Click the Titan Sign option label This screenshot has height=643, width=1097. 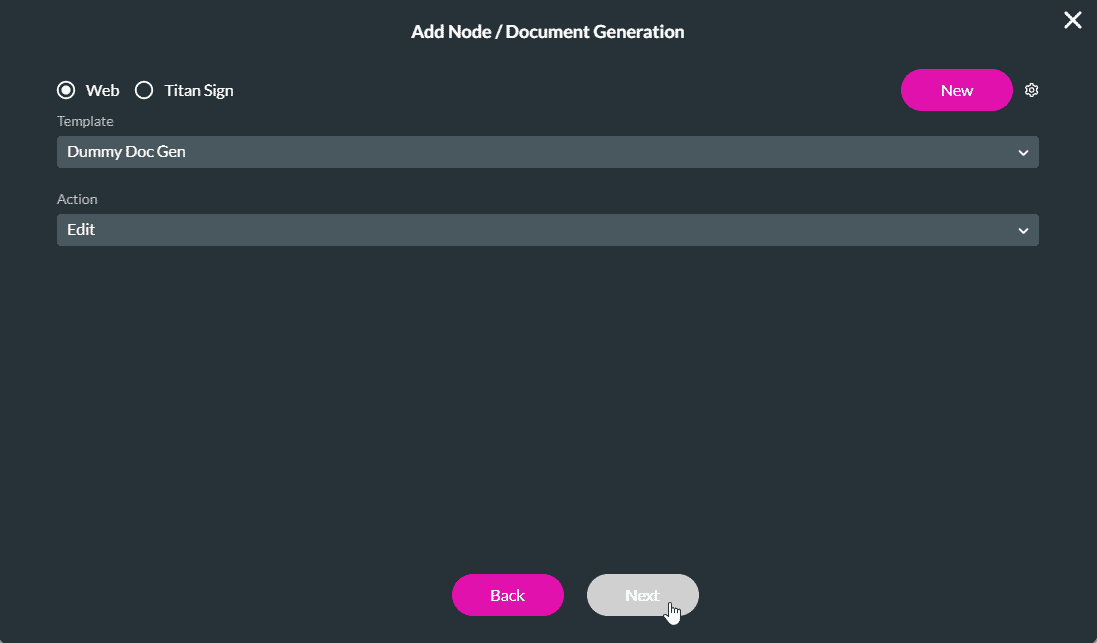coord(199,90)
